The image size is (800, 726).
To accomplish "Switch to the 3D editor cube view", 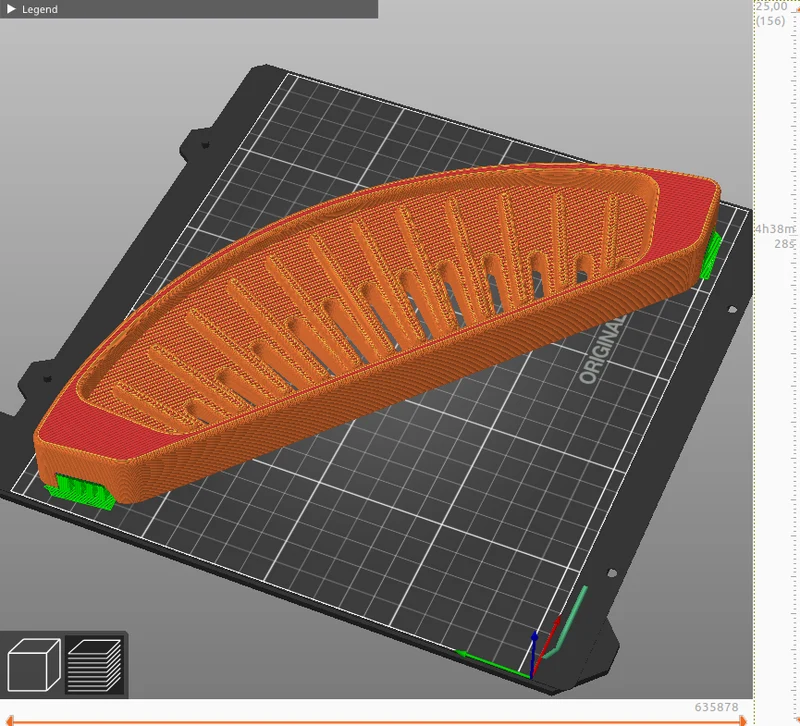I will pyautogui.click(x=34, y=665).
